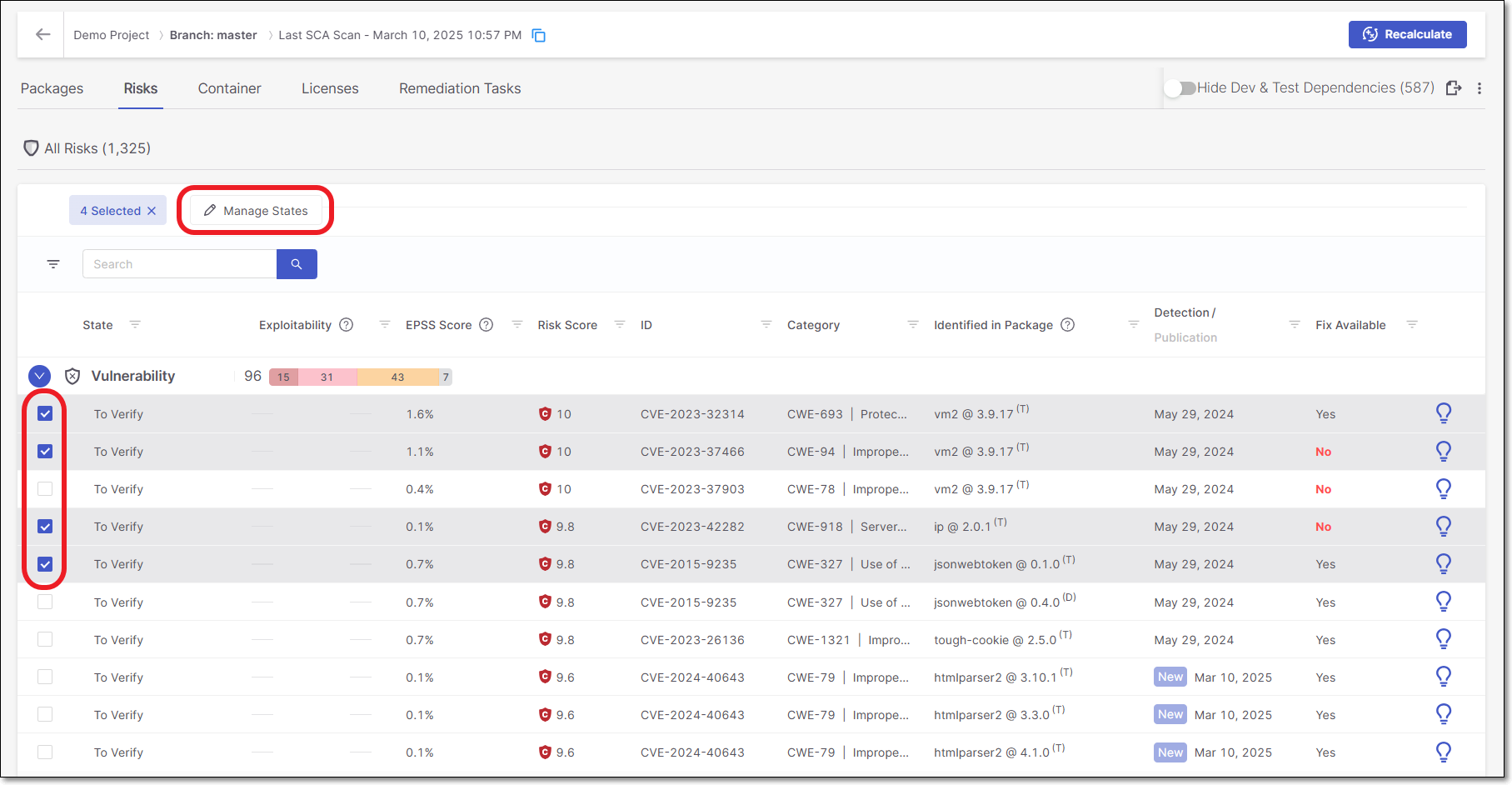The height and width of the screenshot is (785, 1512).
Task: Click into the Search input field
Action: click(x=179, y=264)
